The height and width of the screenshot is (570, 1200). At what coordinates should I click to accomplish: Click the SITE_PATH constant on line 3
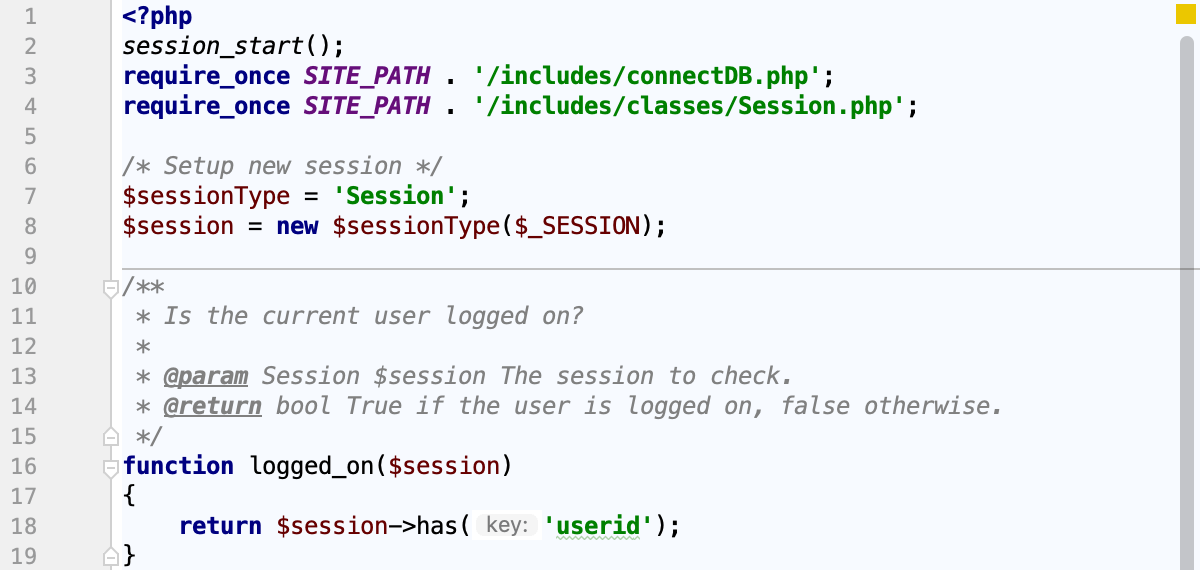tap(367, 76)
